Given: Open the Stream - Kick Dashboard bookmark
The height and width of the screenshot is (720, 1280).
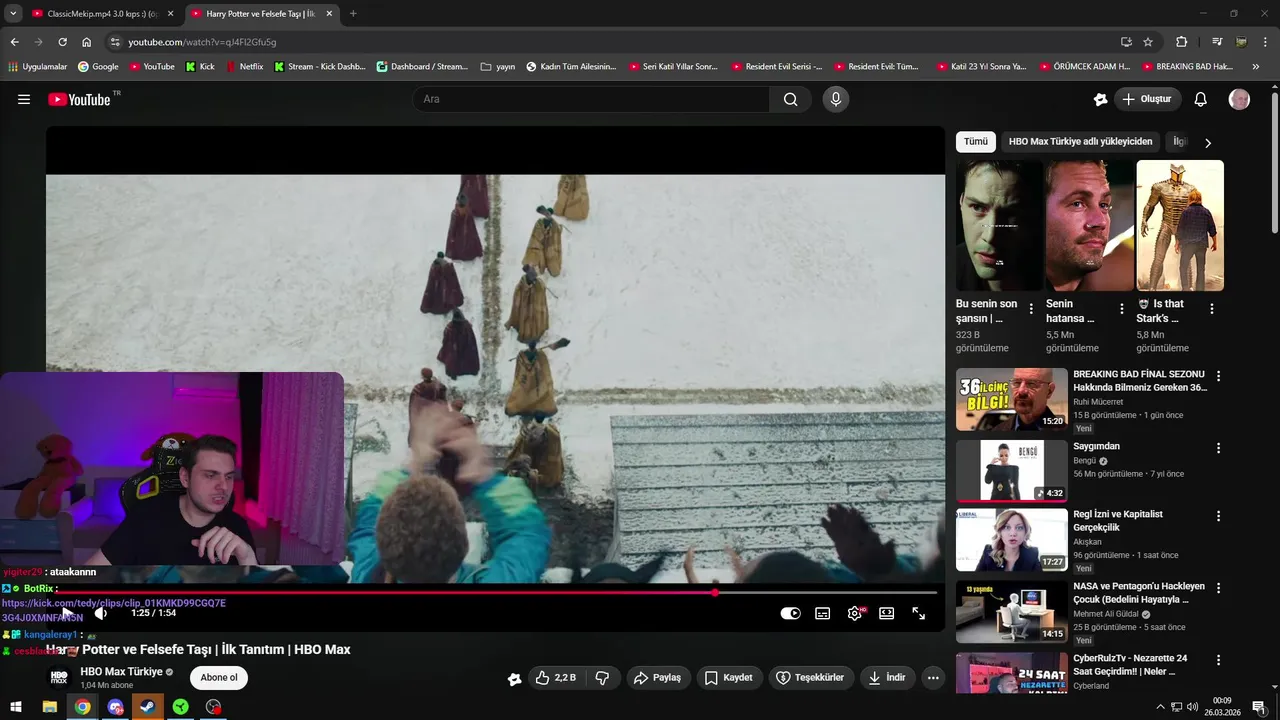Looking at the screenshot, I should point(320,67).
